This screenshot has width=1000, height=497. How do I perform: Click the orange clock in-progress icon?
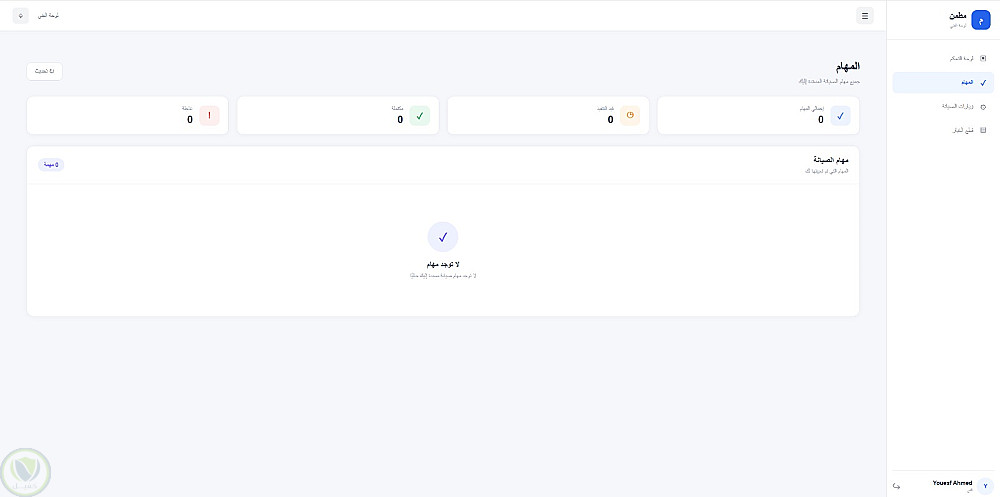point(630,115)
